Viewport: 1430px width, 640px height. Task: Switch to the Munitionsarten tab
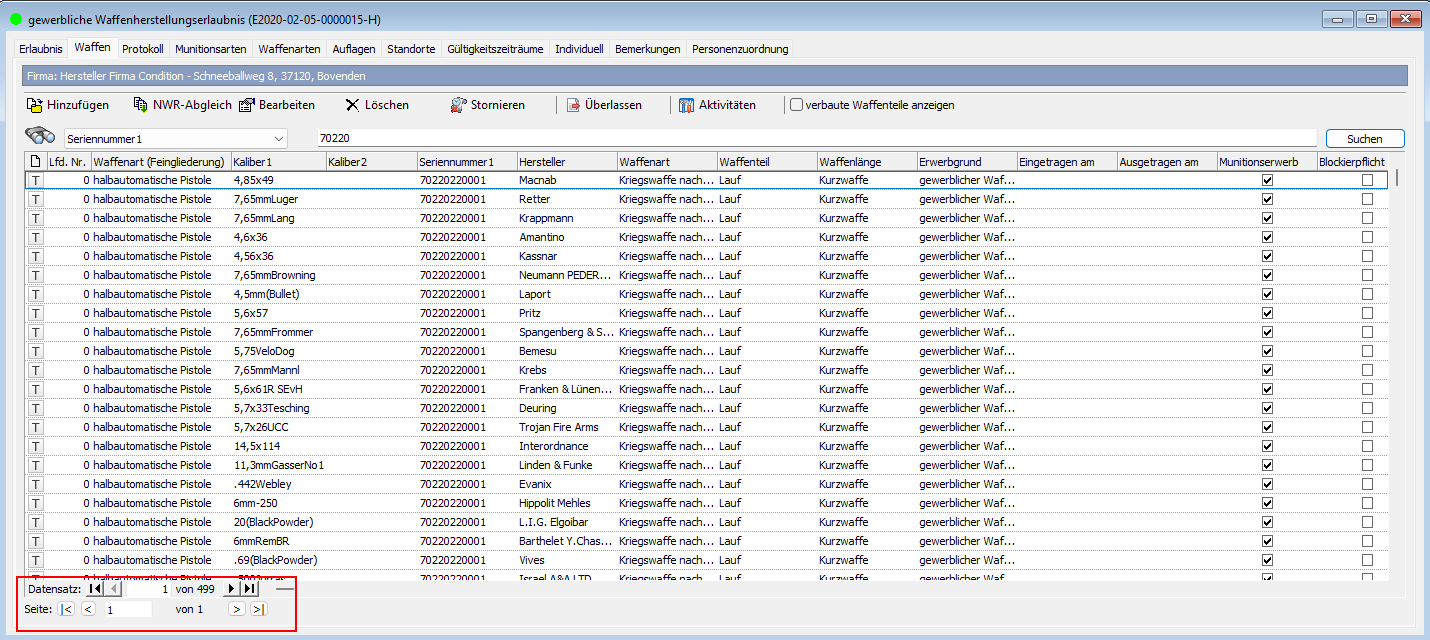point(210,49)
